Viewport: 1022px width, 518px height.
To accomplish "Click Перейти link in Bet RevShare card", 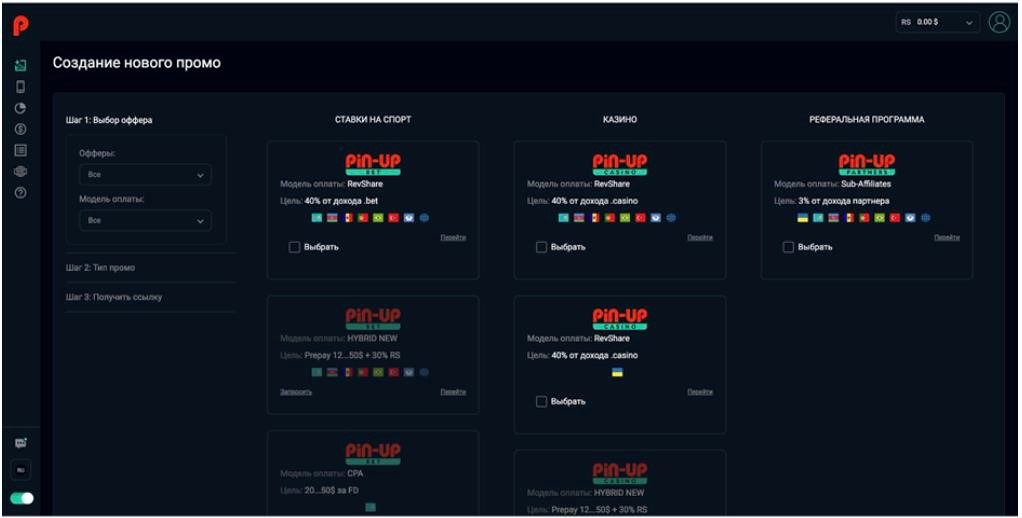I will point(453,238).
